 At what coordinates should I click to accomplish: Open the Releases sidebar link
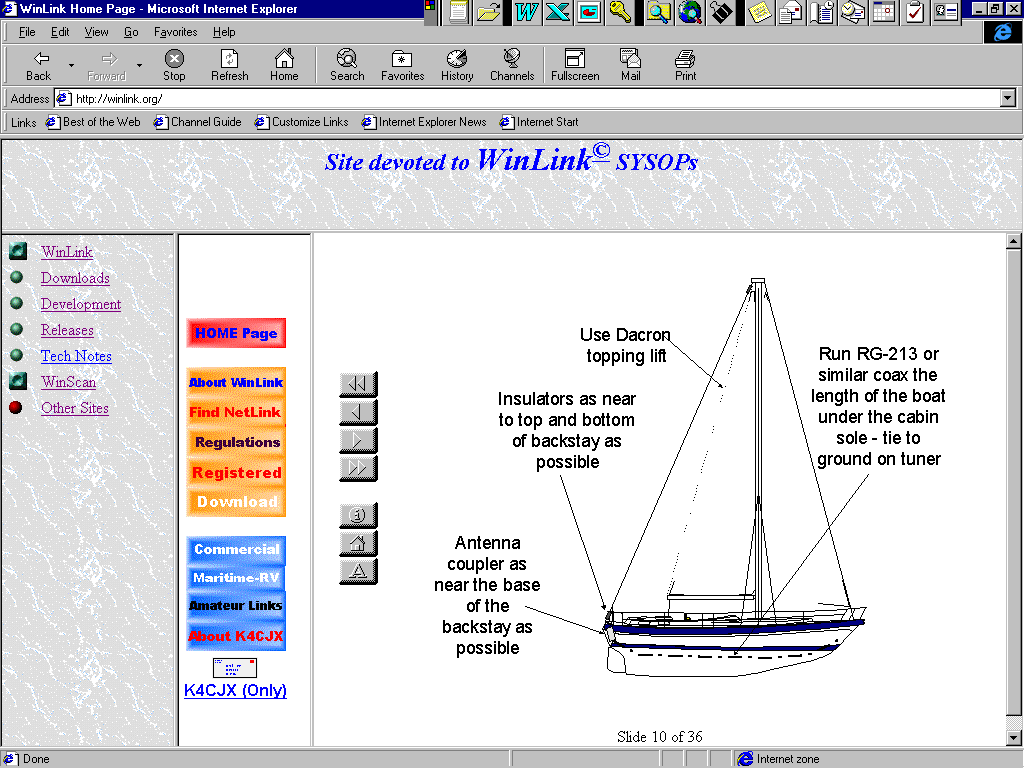tap(67, 330)
